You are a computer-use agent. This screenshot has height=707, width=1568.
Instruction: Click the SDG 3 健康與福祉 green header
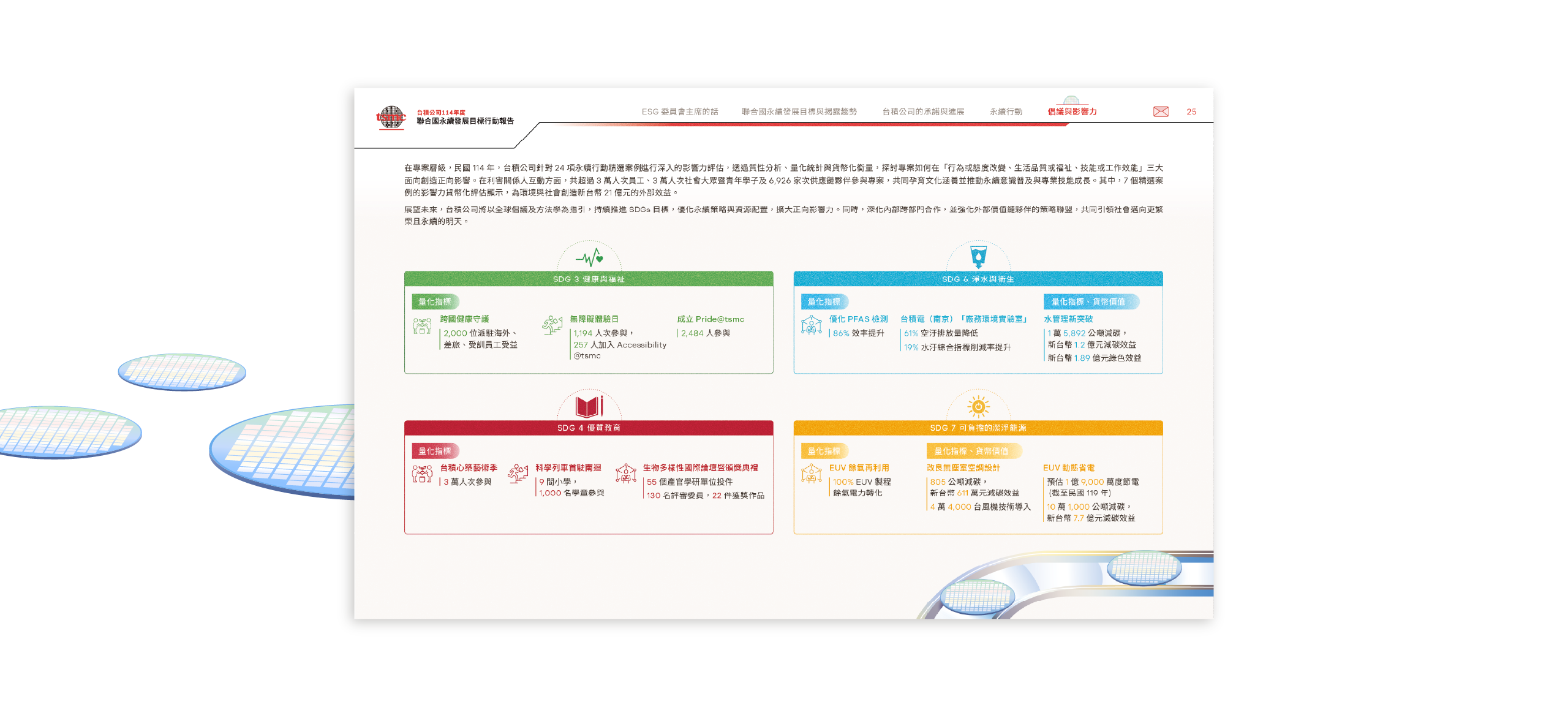(x=589, y=279)
